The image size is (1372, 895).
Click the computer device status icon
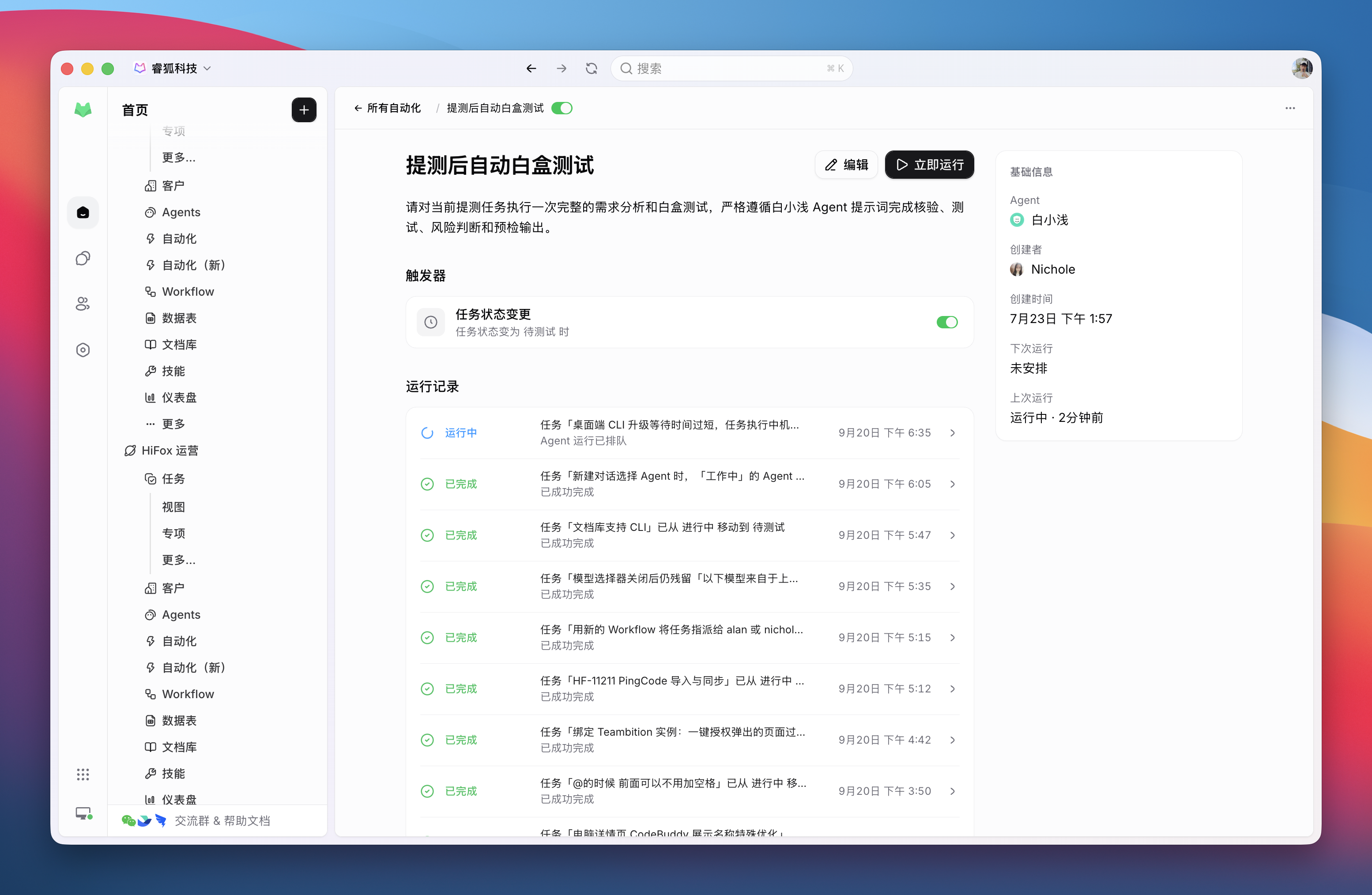tap(83, 813)
